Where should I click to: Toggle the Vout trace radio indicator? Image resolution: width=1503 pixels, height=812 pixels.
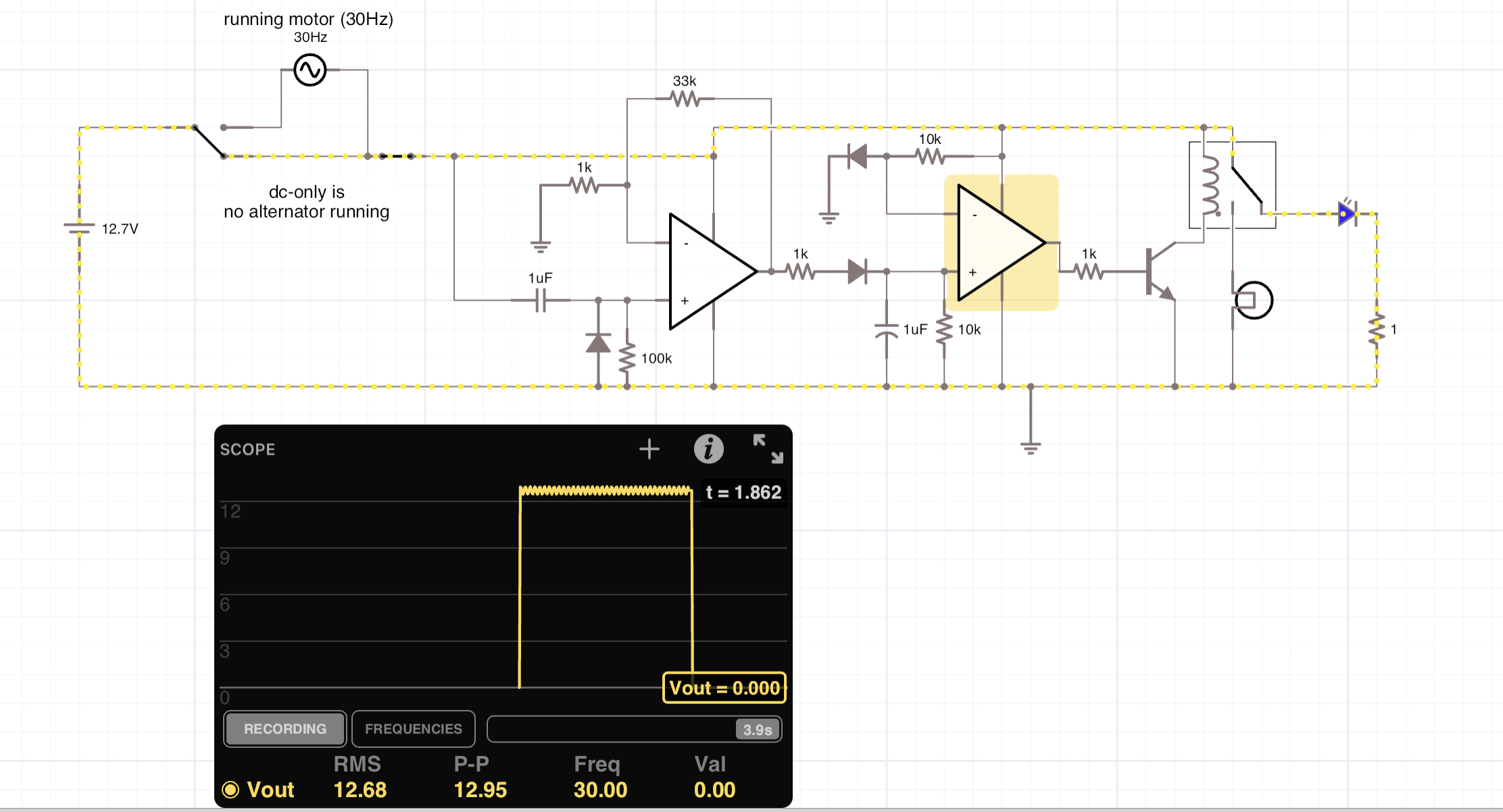click(230, 789)
